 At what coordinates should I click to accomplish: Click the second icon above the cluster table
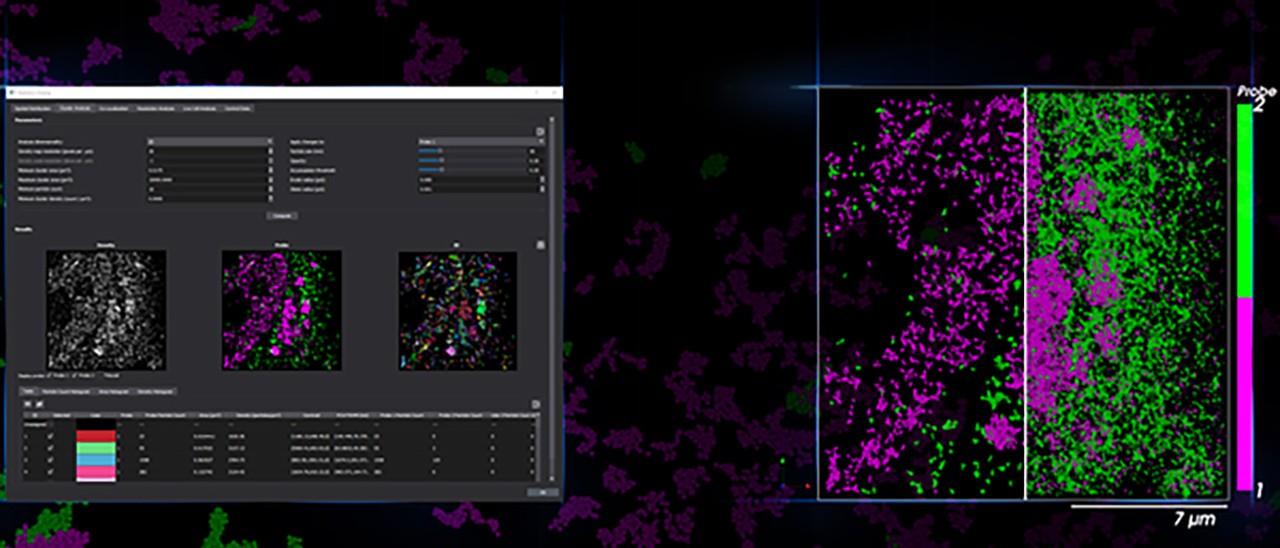pyautogui.click(x=38, y=404)
